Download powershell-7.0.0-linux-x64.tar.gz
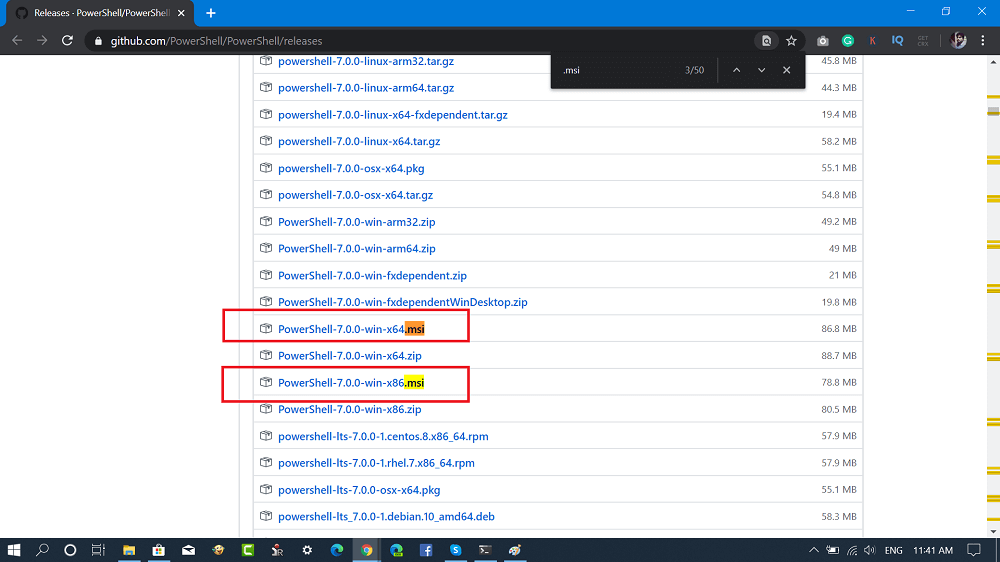Viewport: 1000px width, 562px height. [359, 142]
